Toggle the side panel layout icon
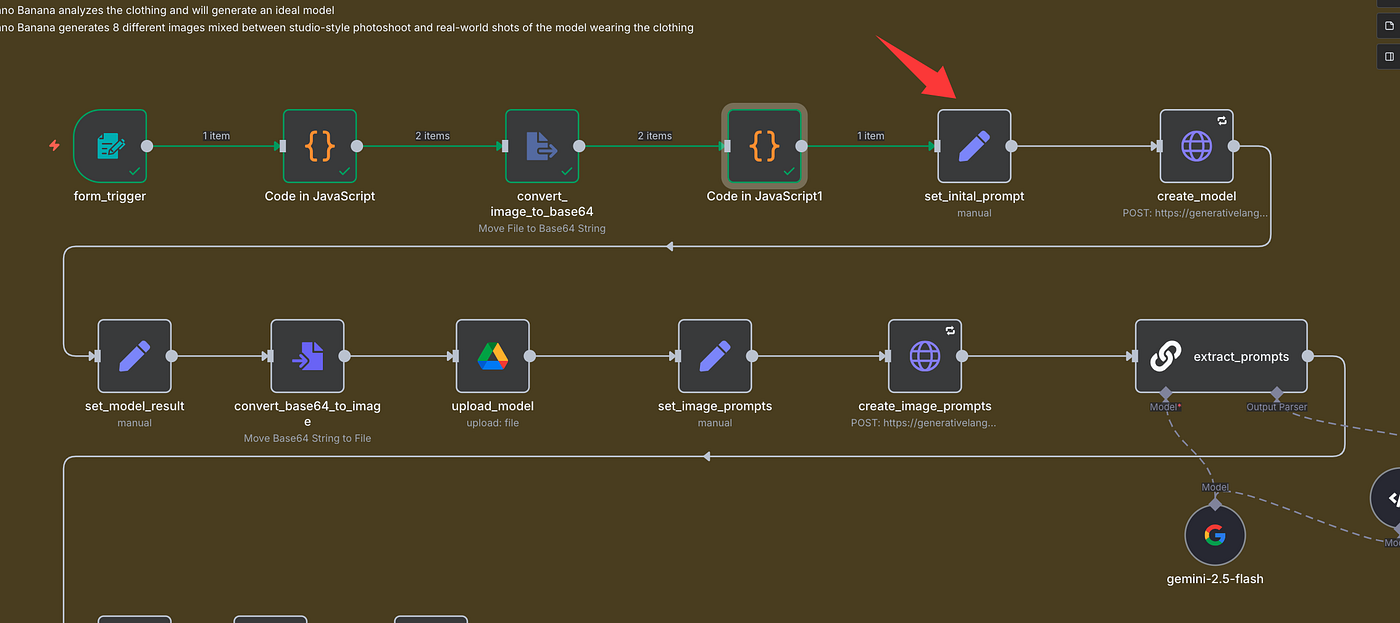 (x=1389, y=56)
